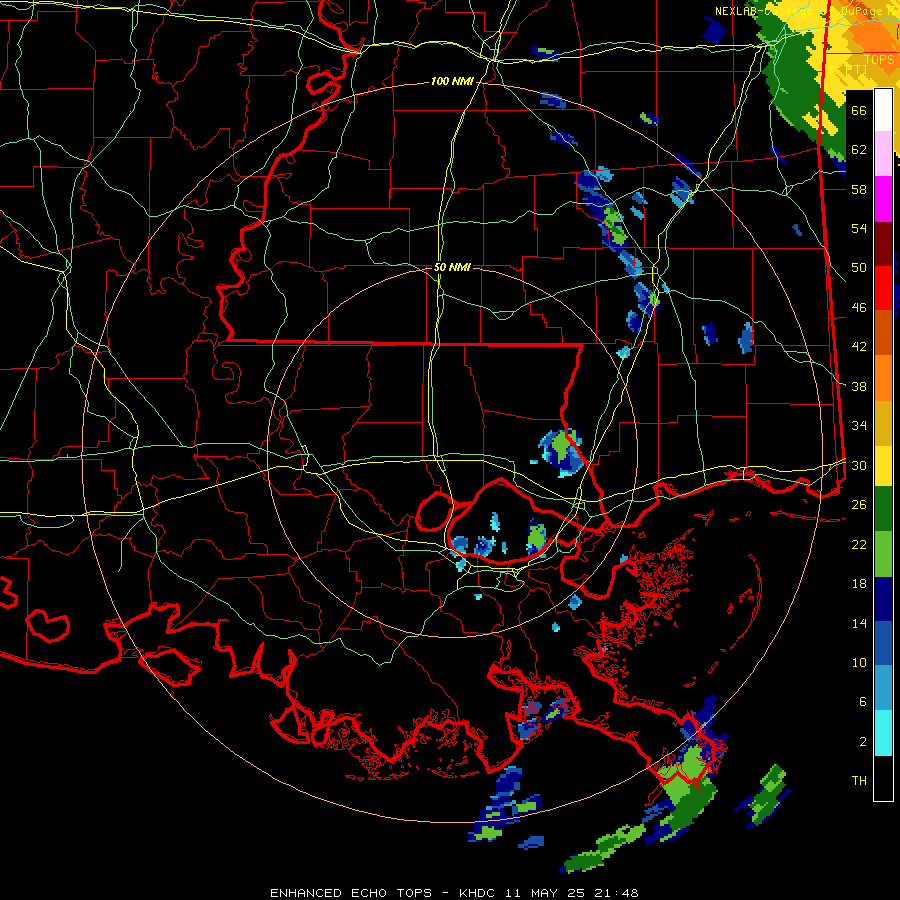This screenshot has height=900, width=900.
Task: Click the legend value "2"
Action: click(863, 742)
